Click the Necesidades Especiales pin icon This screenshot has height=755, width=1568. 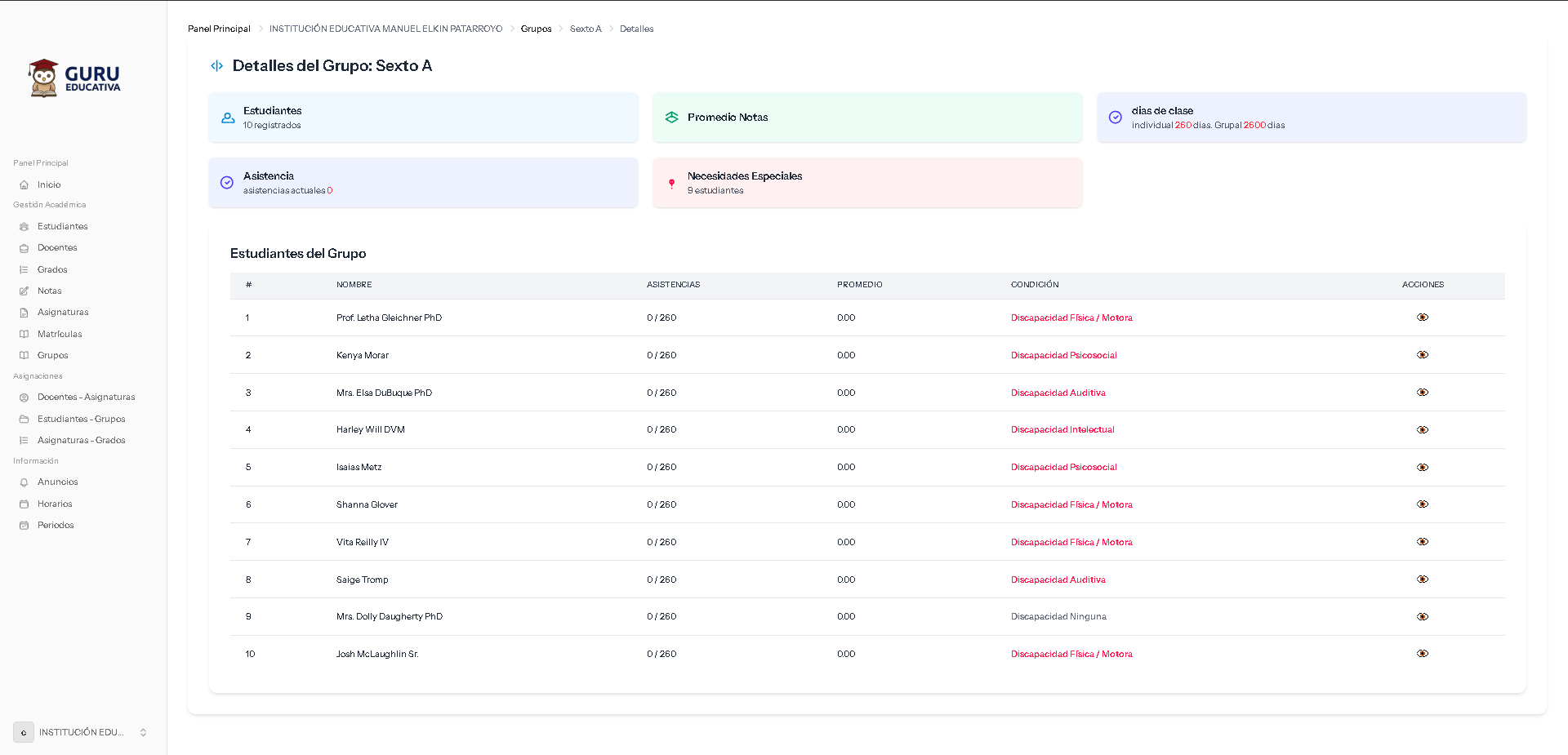click(671, 184)
